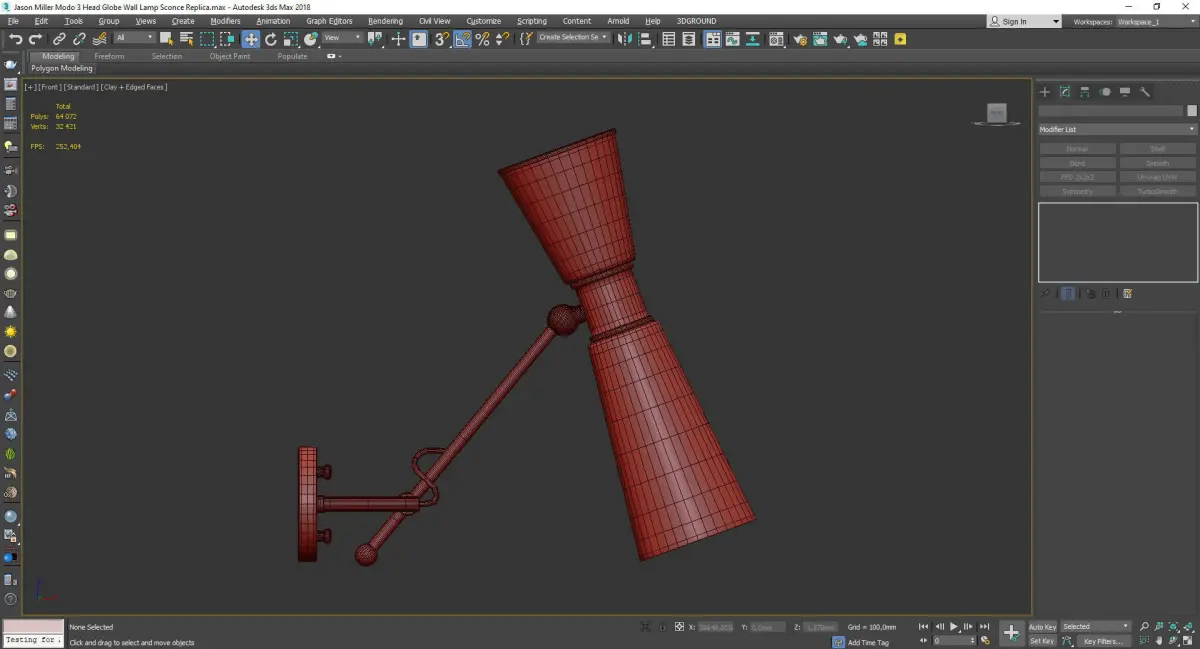Click the Align tool icon
The width and height of the screenshot is (1200, 649).
point(645,39)
